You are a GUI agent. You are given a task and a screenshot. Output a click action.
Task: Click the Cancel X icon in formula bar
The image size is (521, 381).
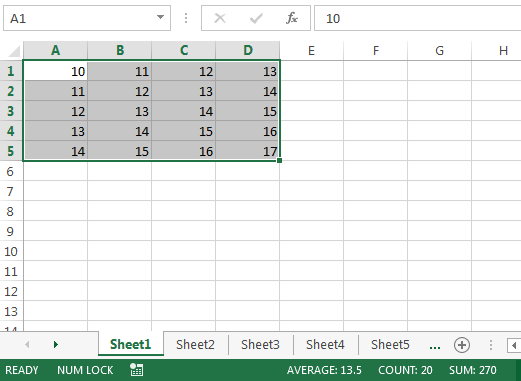pyautogui.click(x=220, y=18)
